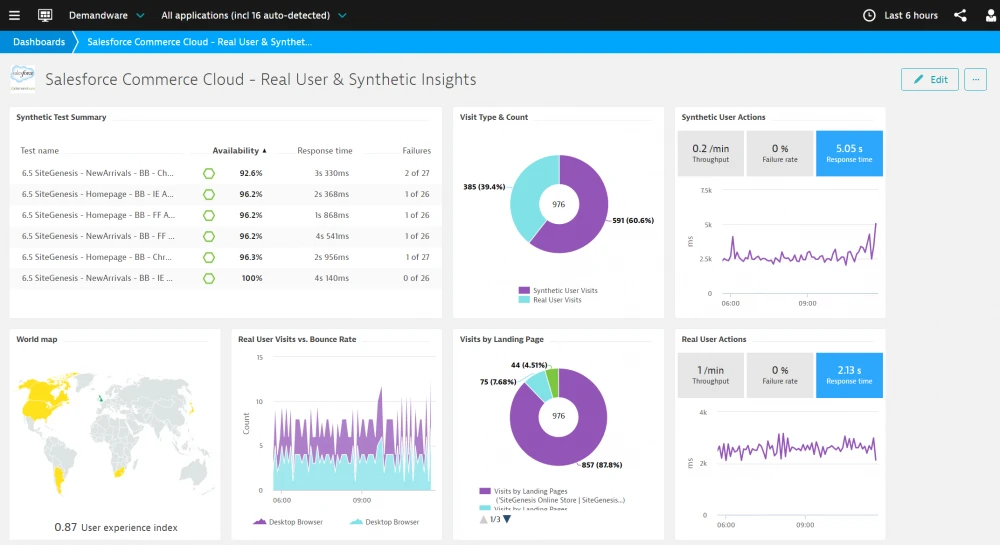Screen dimensions: 1000x545
Task: Click availability hexagon for 100% NewArrivals IE test
Action: (x=209, y=279)
